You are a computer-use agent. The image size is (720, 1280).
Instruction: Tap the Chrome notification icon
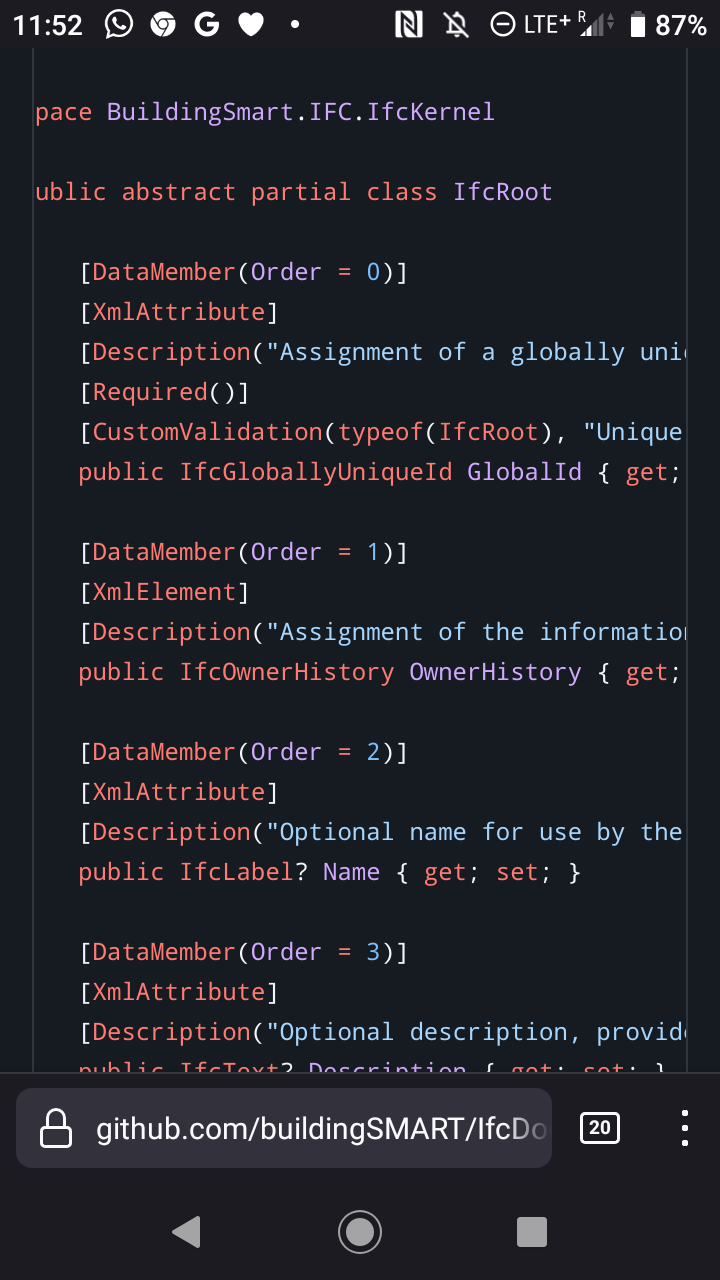163,23
